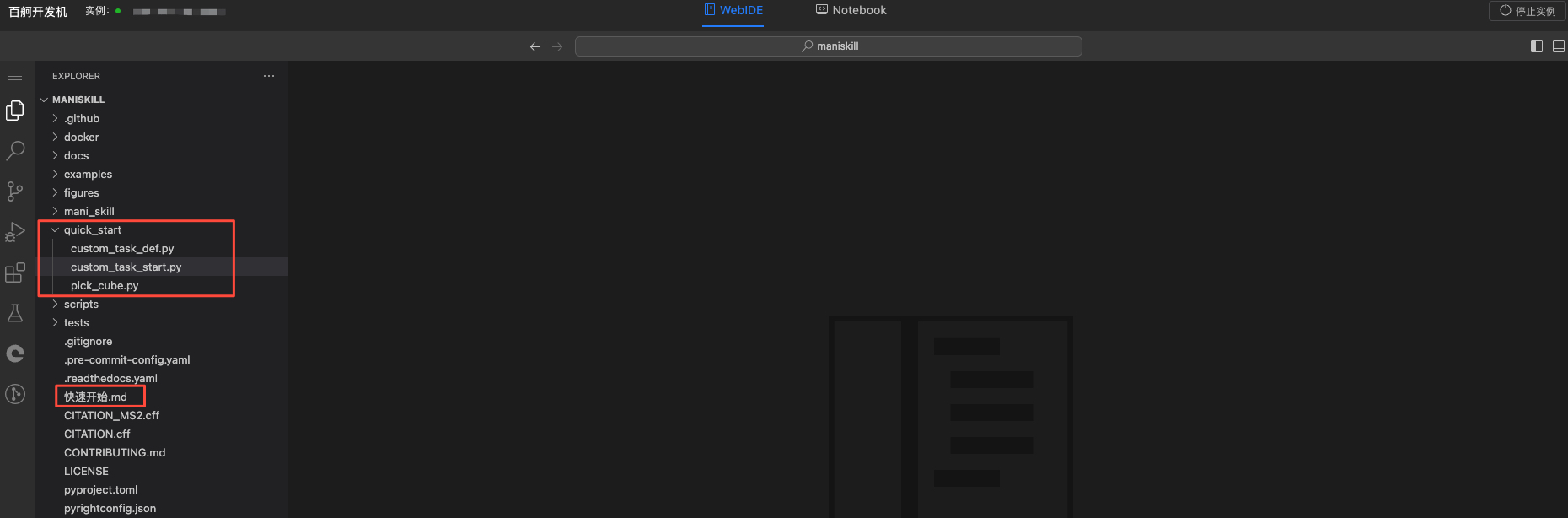Expand the mani_skill folder
Image resolution: width=1568 pixels, height=518 pixels.
(x=89, y=212)
